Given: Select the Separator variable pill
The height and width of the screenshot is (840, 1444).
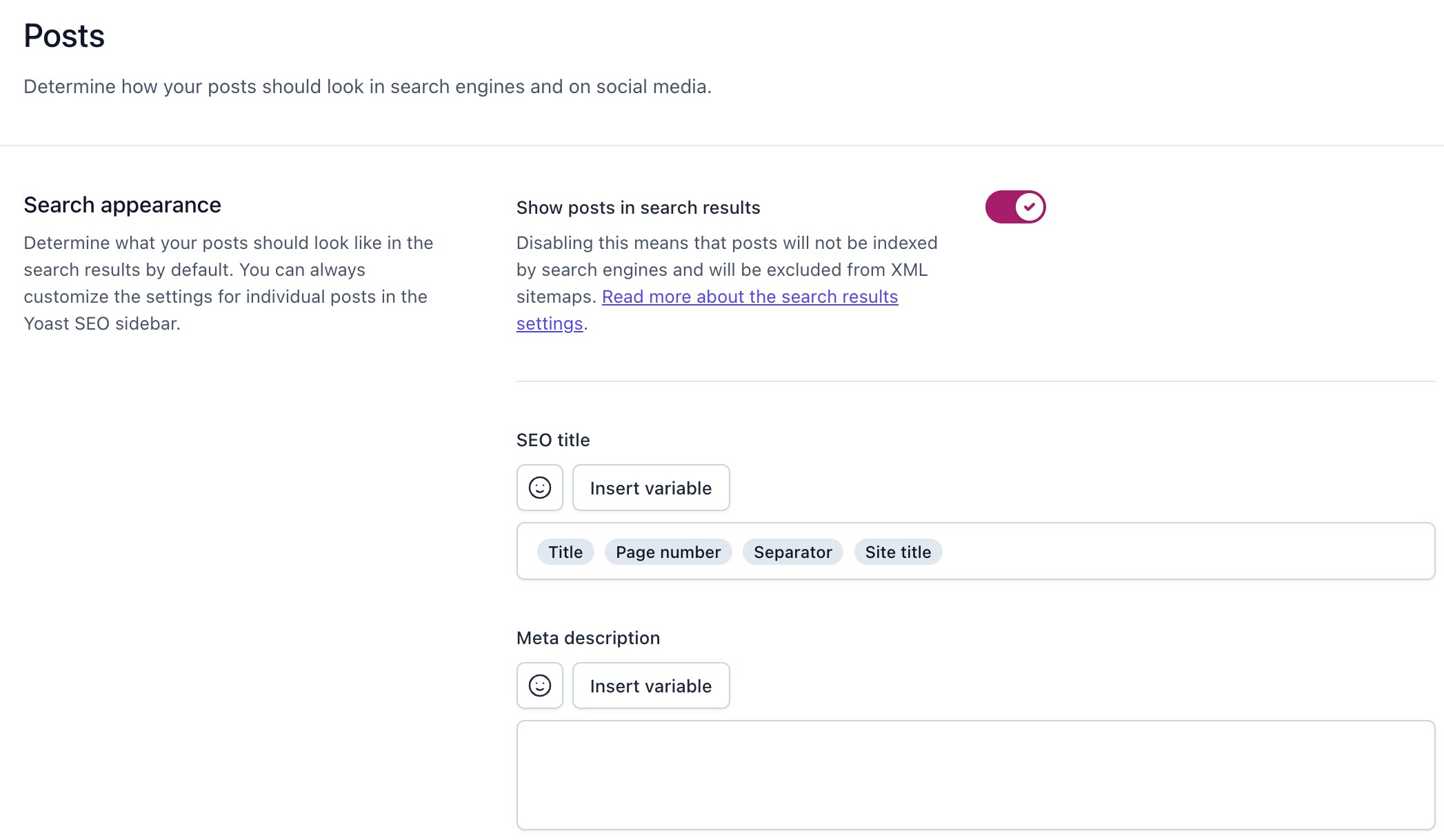Looking at the screenshot, I should click(x=792, y=552).
